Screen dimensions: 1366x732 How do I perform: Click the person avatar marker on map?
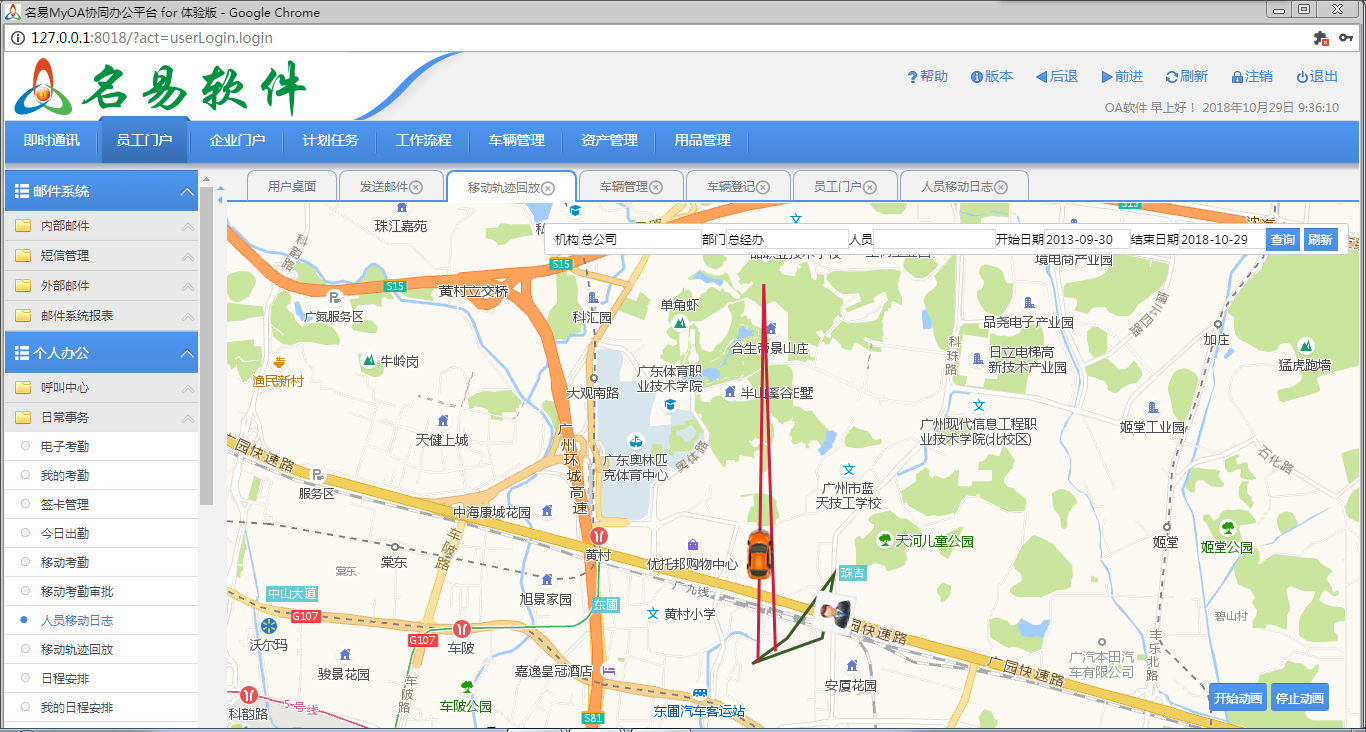click(x=833, y=613)
